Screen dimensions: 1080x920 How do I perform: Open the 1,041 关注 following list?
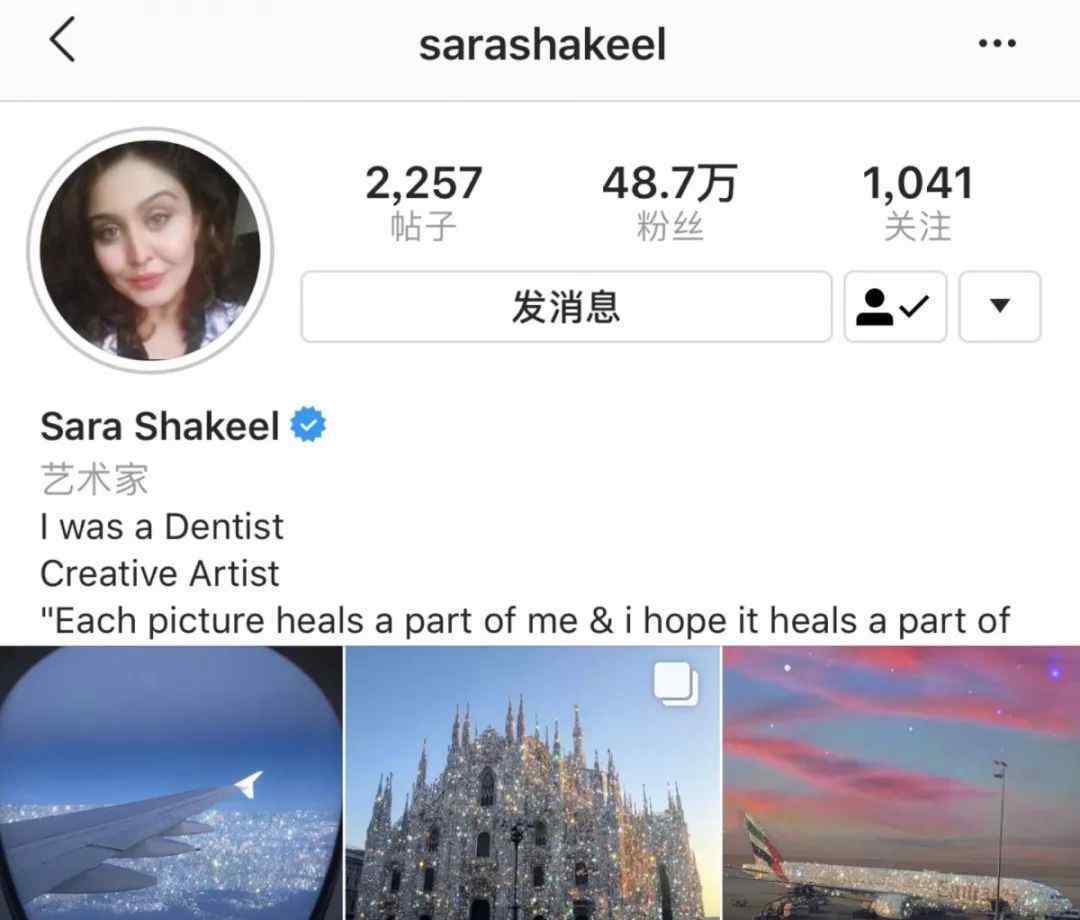click(917, 202)
